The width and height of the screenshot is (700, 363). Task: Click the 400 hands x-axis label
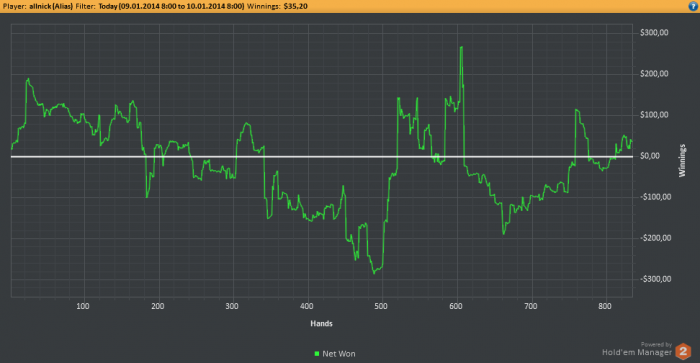point(307,306)
